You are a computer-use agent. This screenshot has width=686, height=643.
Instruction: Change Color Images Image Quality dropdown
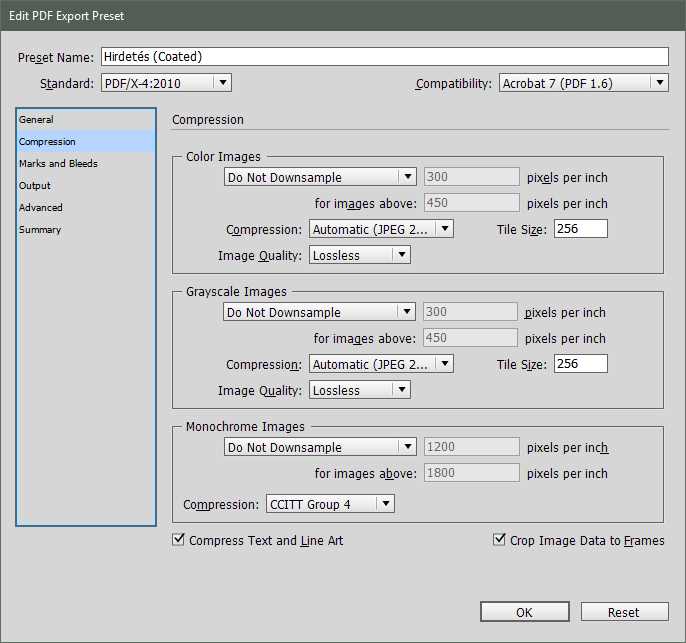[x=359, y=255]
